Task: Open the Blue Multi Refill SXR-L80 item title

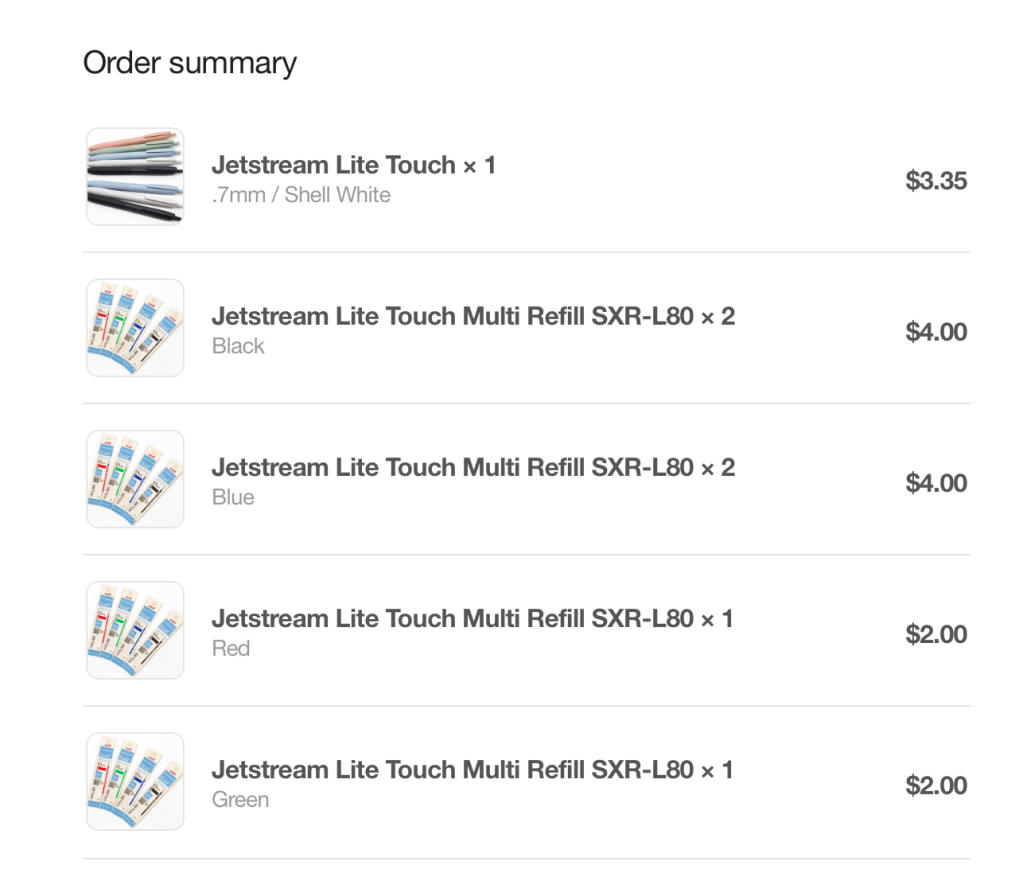Action: [x=473, y=468]
